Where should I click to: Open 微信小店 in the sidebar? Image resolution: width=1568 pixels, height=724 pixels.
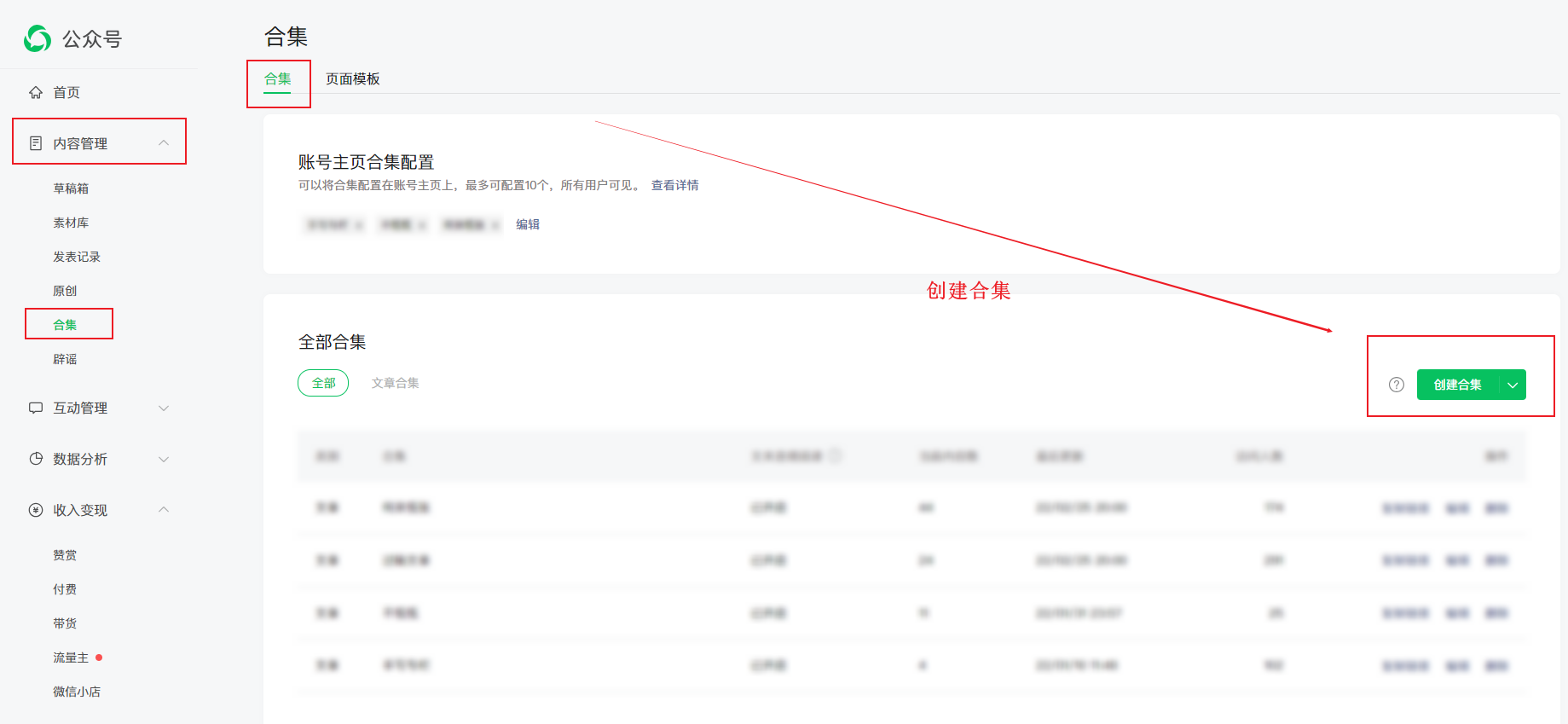tap(77, 692)
